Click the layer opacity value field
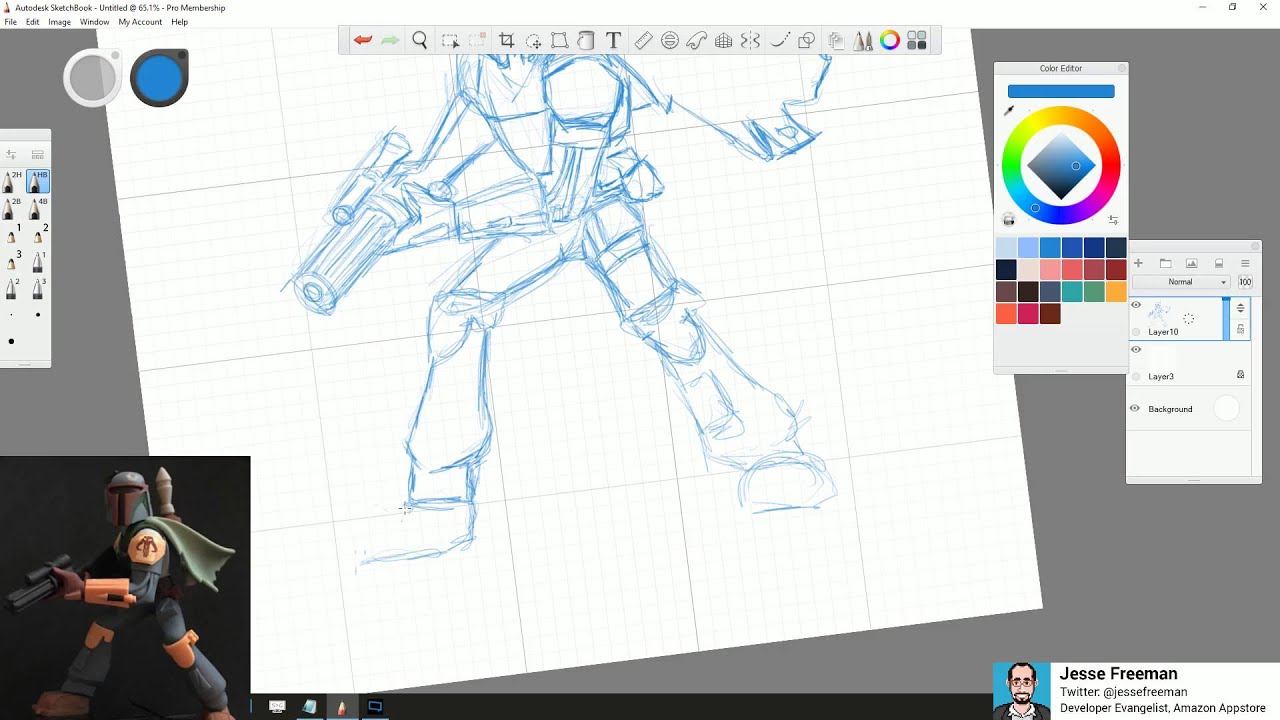This screenshot has height=720, width=1280. pos(1245,281)
